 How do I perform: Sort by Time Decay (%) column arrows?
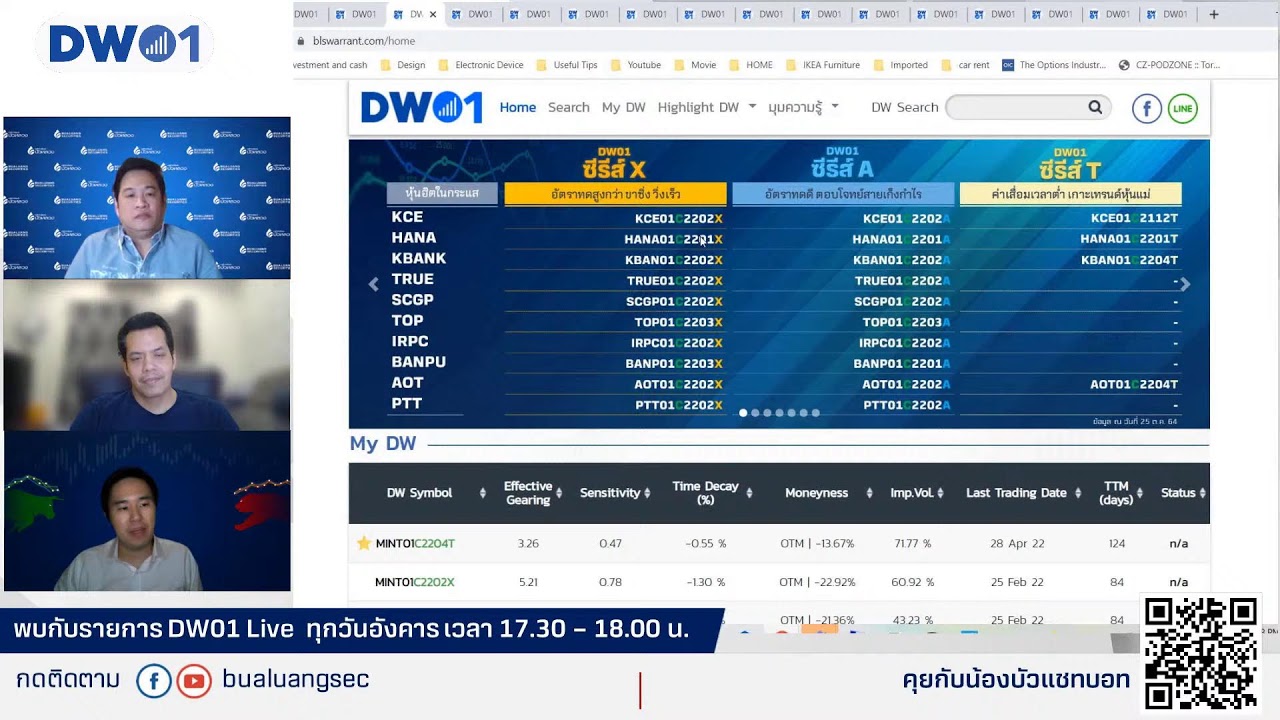(x=749, y=493)
